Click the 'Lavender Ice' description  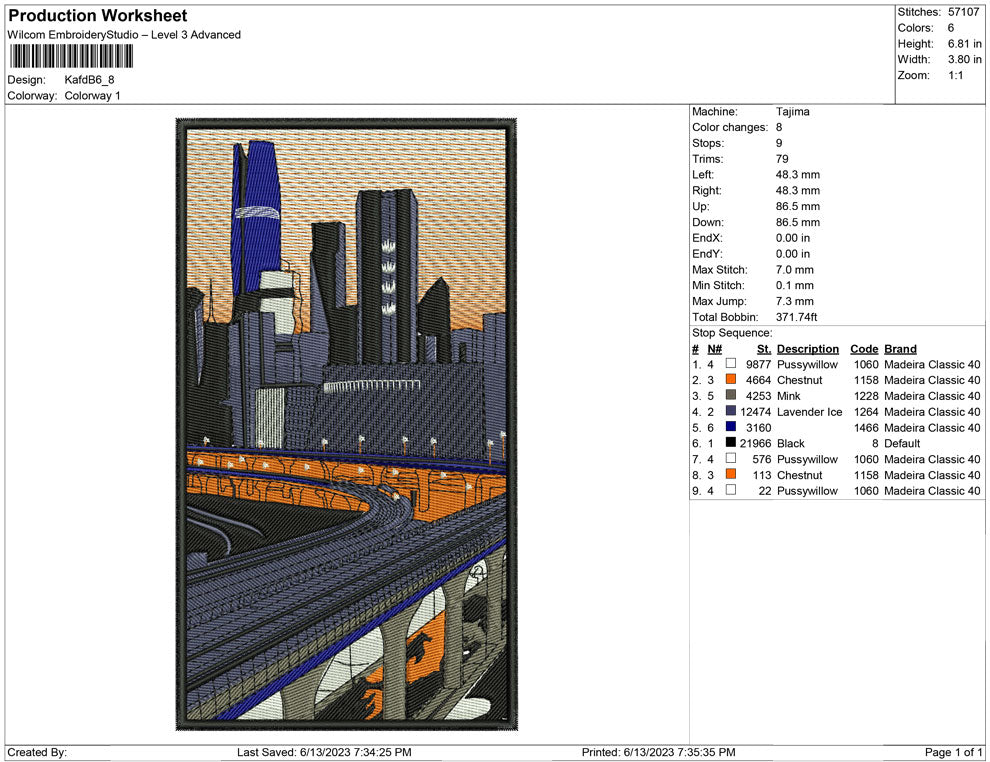(809, 412)
